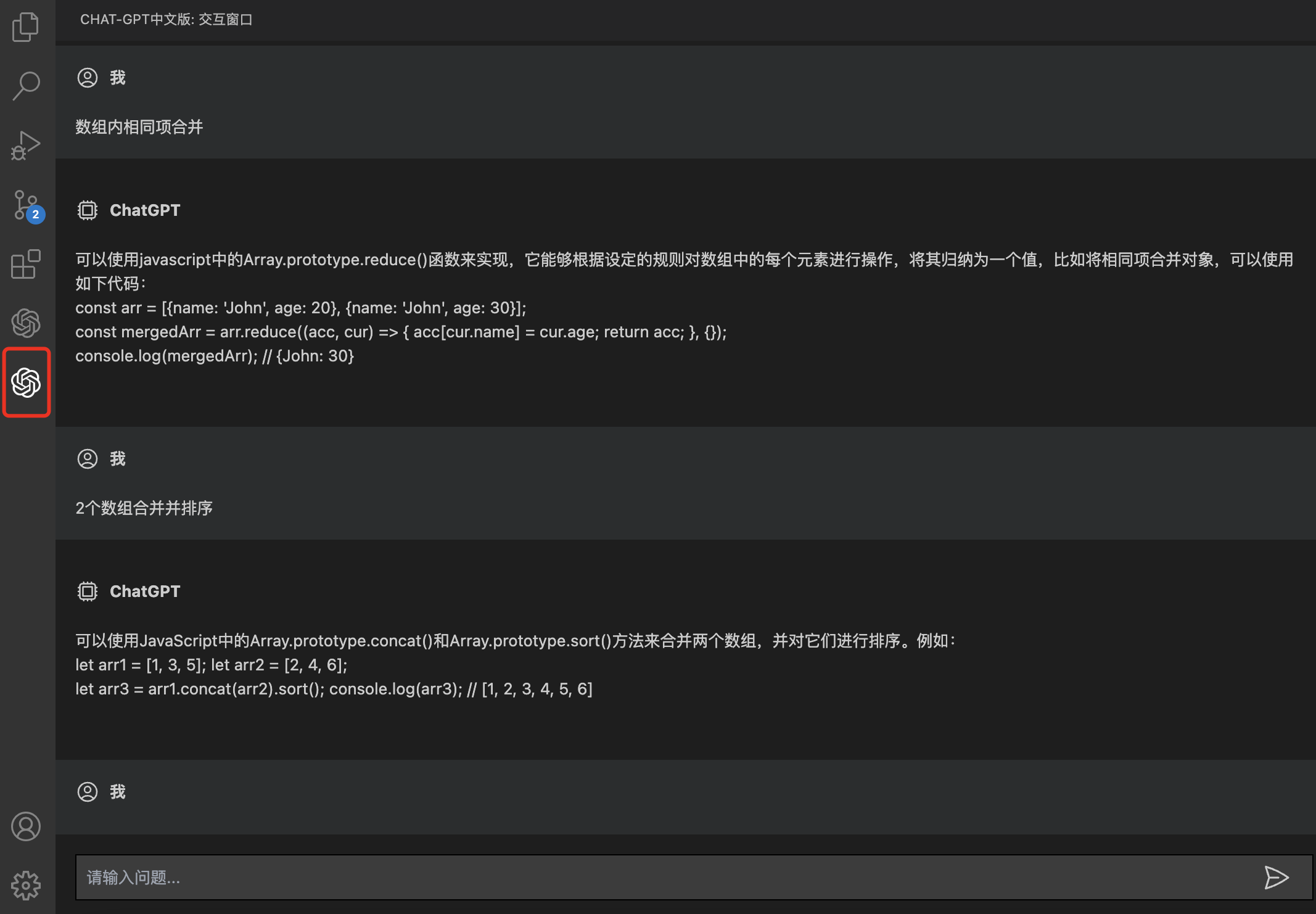Viewport: 1316px width, 914px height.
Task: Click the message text 数组内相同项合并
Action: coord(139,127)
